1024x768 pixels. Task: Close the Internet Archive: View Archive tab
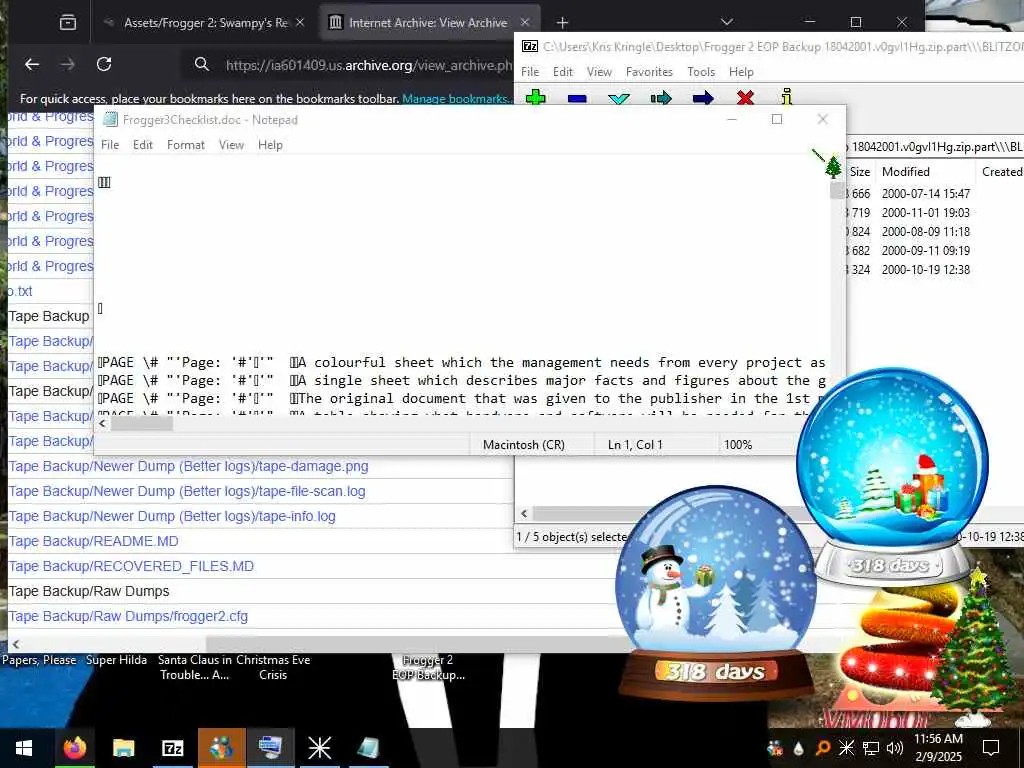click(524, 22)
